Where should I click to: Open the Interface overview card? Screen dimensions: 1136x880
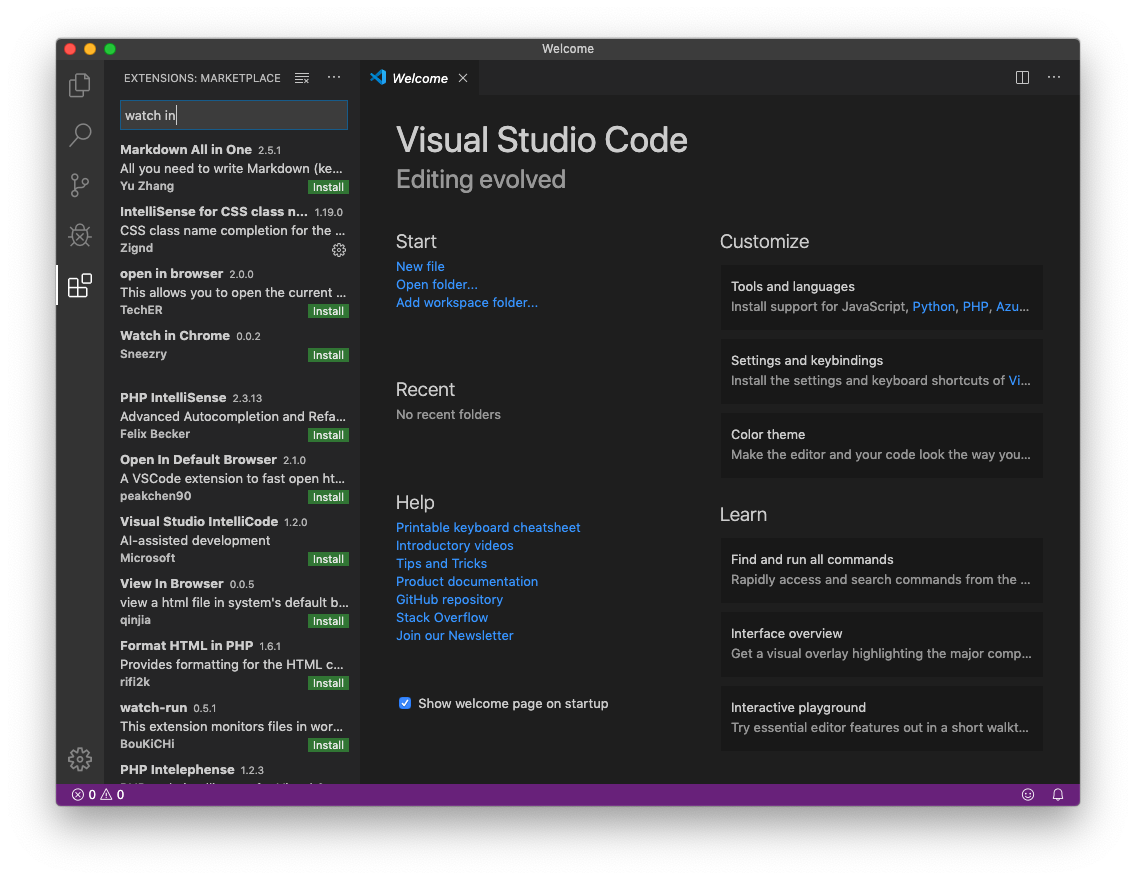tap(882, 644)
